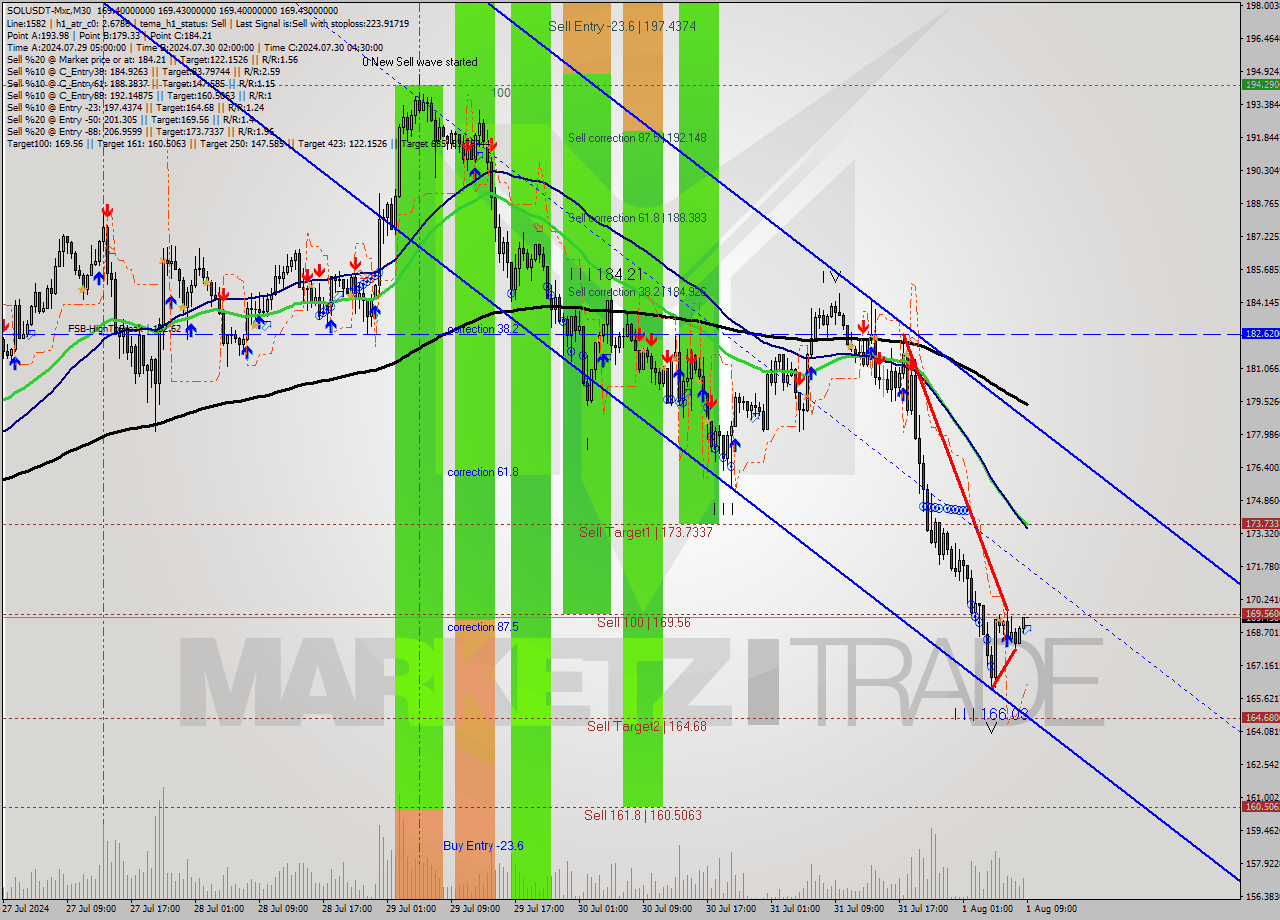Click the red 164.680 price tag
The image size is (1280, 920).
tap(1261, 717)
